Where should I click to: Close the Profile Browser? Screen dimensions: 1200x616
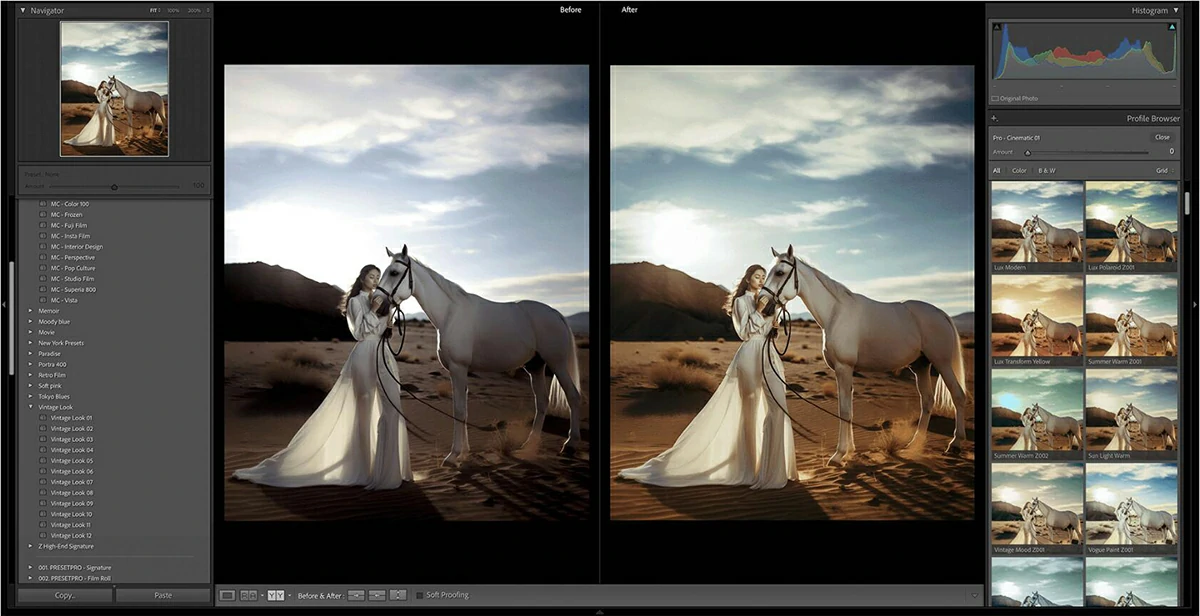(1162, 137)
